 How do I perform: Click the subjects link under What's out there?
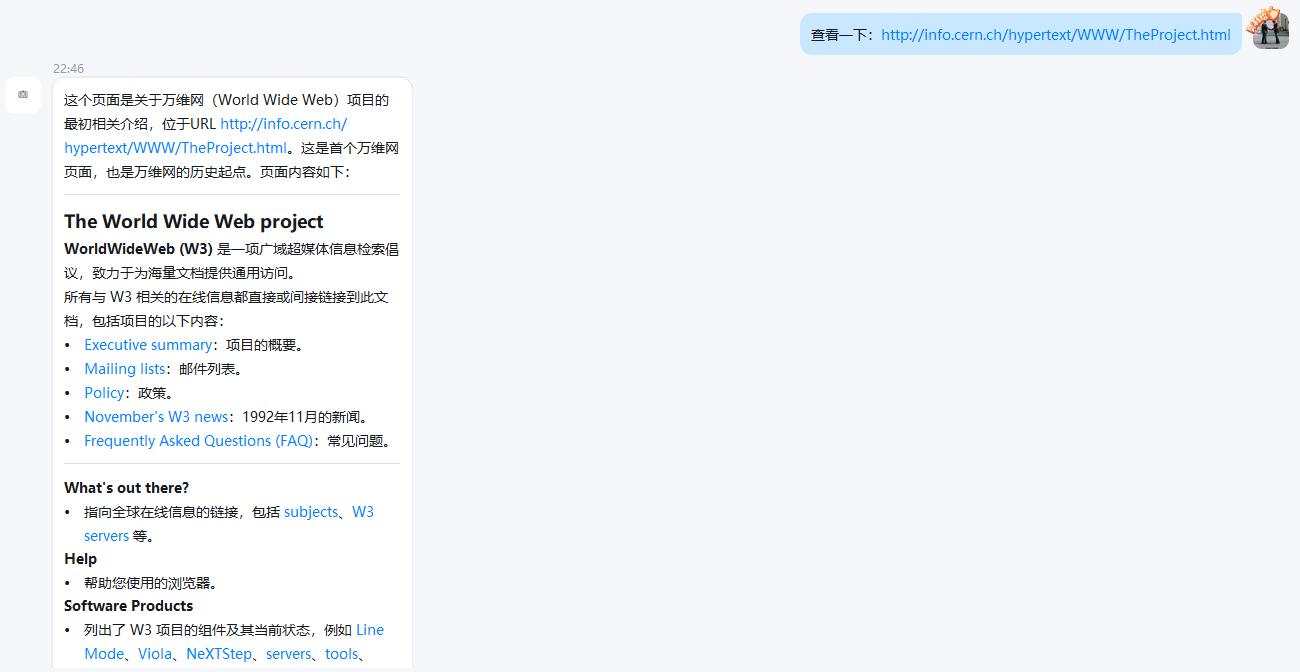tap(311, 511)
